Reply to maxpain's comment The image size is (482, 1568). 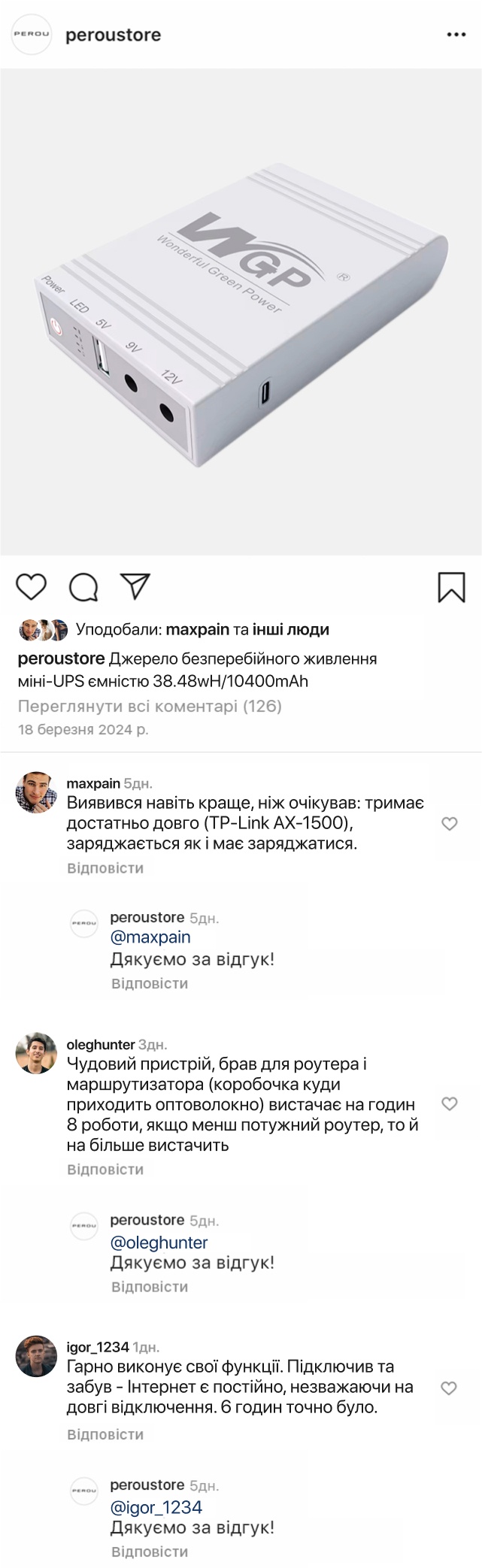coord(105,868)
